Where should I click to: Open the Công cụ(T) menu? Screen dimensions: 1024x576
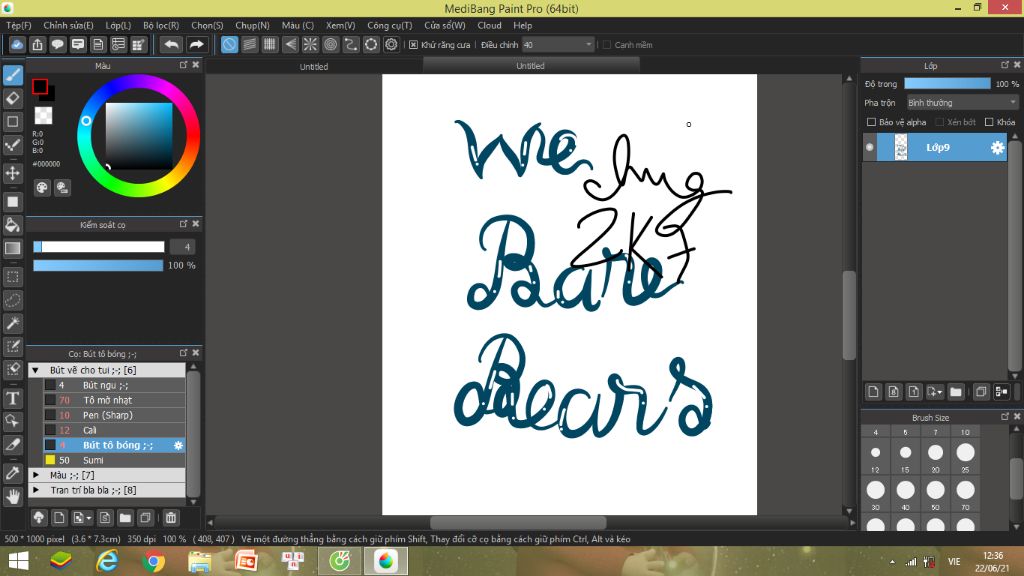[389, 25]
